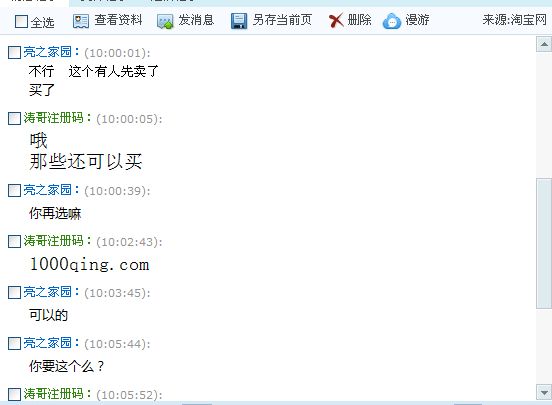Click the 另存当前页 text label
552x405 pixels.
coord(282,20)
